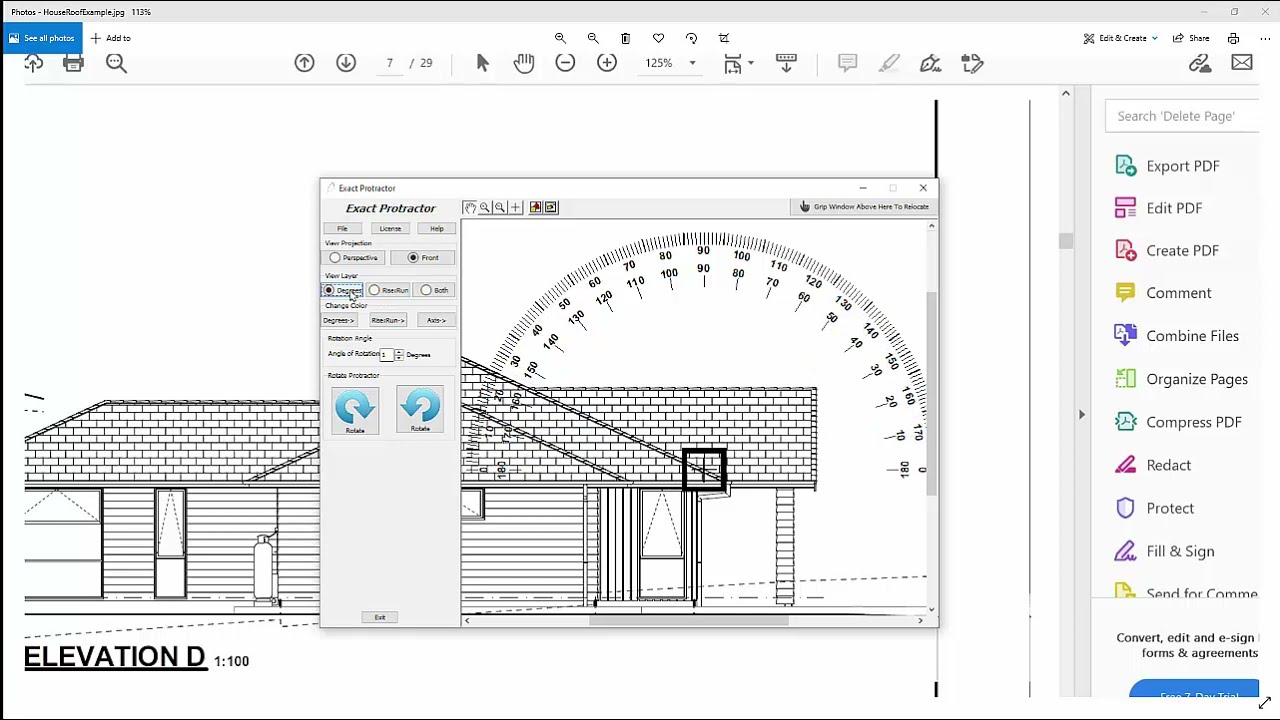Screen dimensions: 1280x720
Task: Click the Photos print icon
Action: tap(1233, 38)
